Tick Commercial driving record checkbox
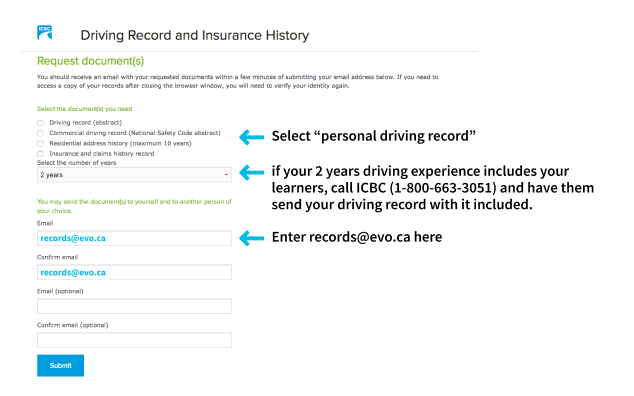 click(x=40, y=133)
